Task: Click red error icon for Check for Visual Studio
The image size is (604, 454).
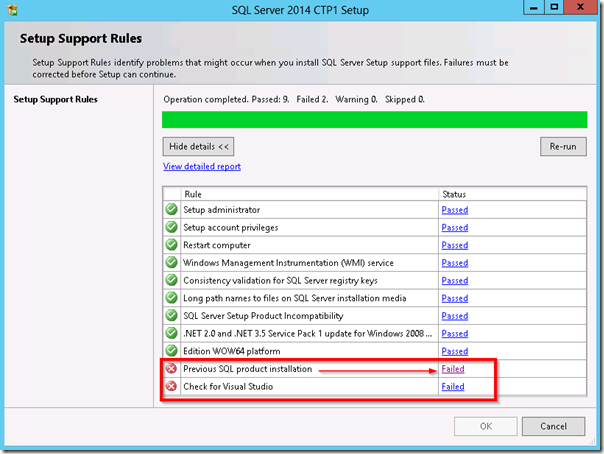Action: [x=171, y=386]
